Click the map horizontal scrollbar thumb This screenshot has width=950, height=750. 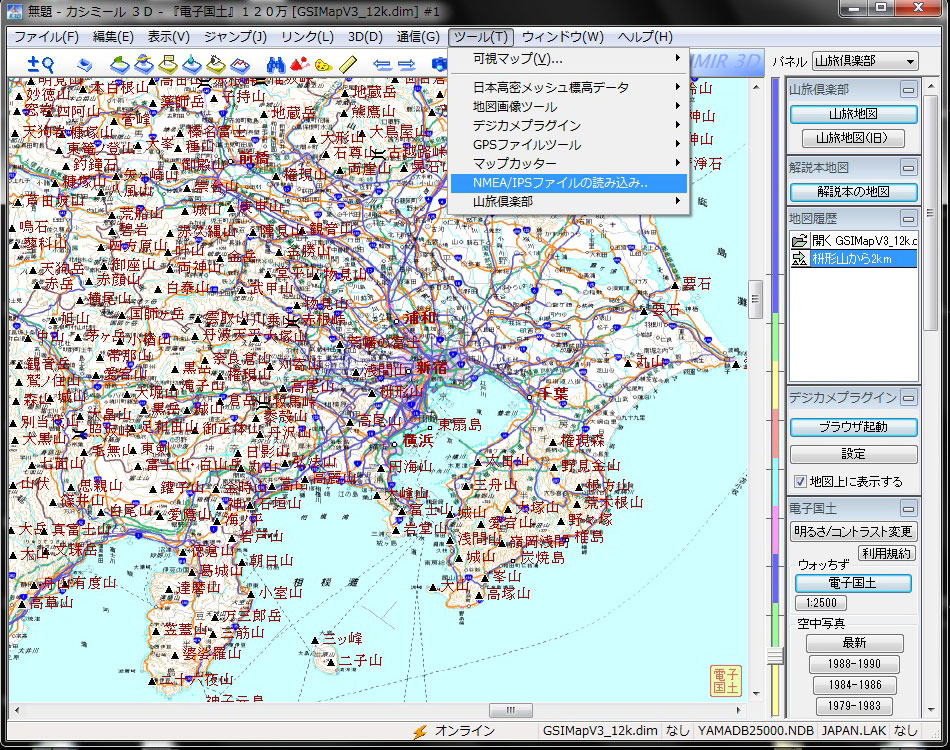511,710
